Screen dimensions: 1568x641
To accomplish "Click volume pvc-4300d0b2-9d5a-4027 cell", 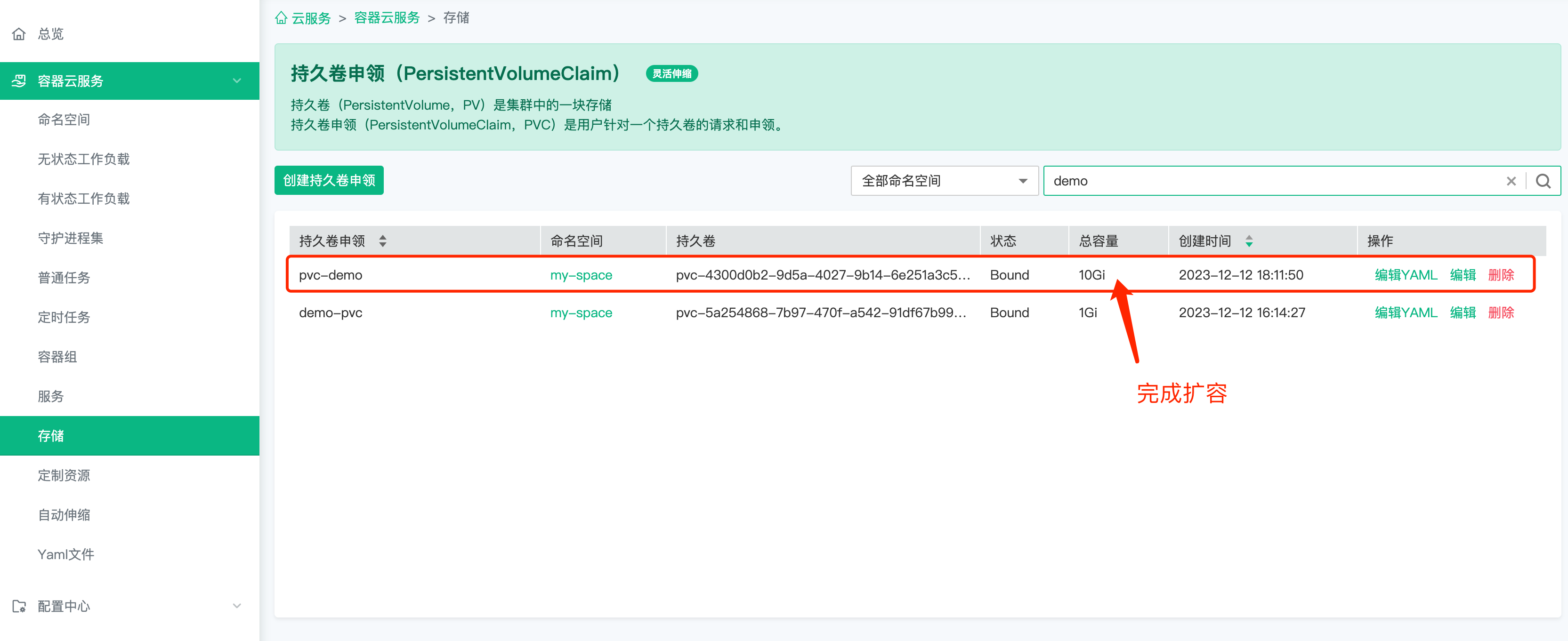I will 822,275.
